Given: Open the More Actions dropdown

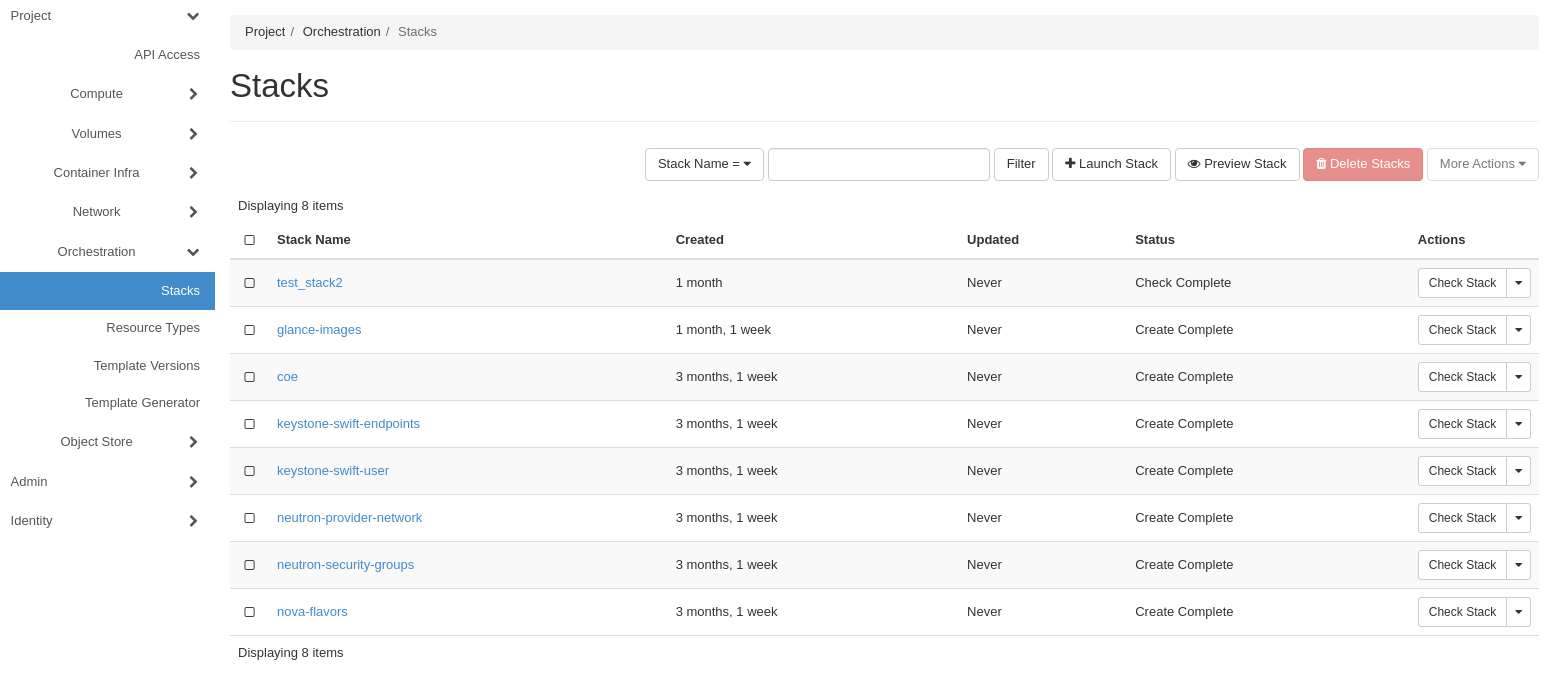Looking at the screenshot, I should 1482,164.
